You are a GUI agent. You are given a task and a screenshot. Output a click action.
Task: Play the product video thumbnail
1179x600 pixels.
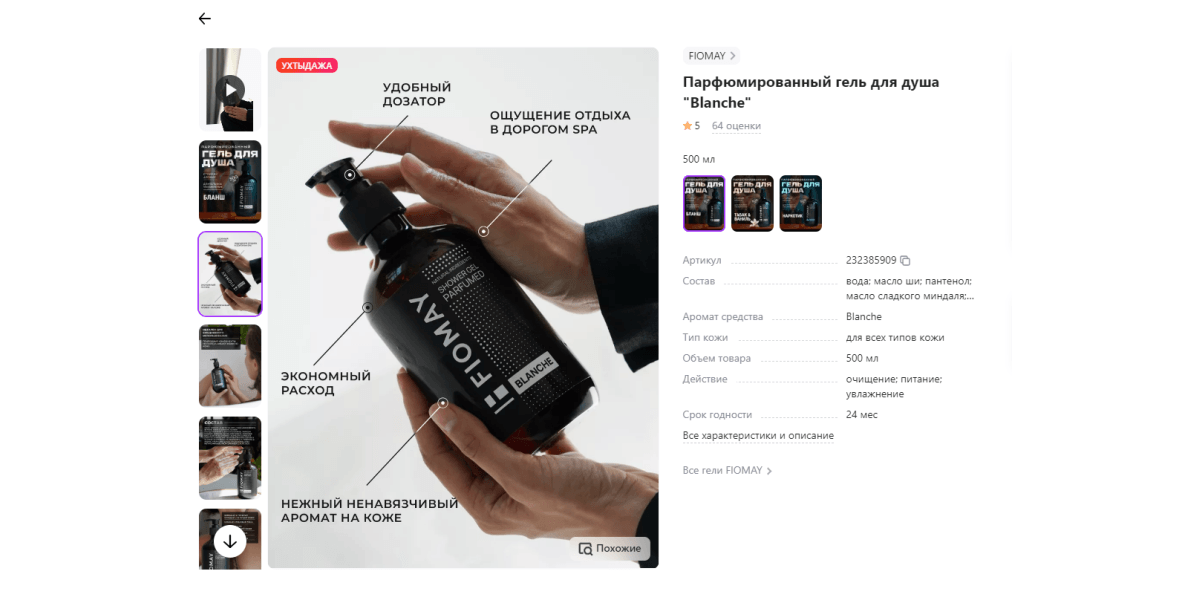[x=230, y=90]
